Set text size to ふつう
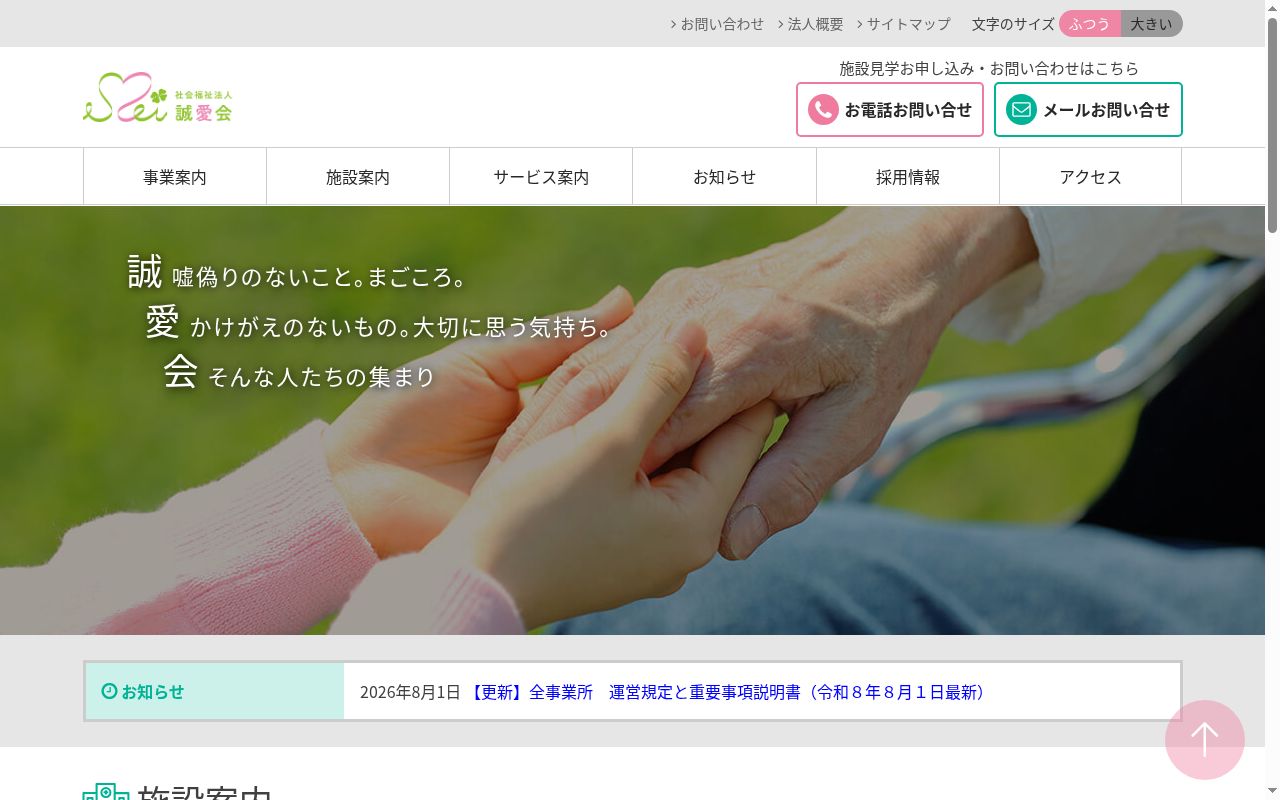This screenshot has width=1280, height=800. [x=1090, y=24]
